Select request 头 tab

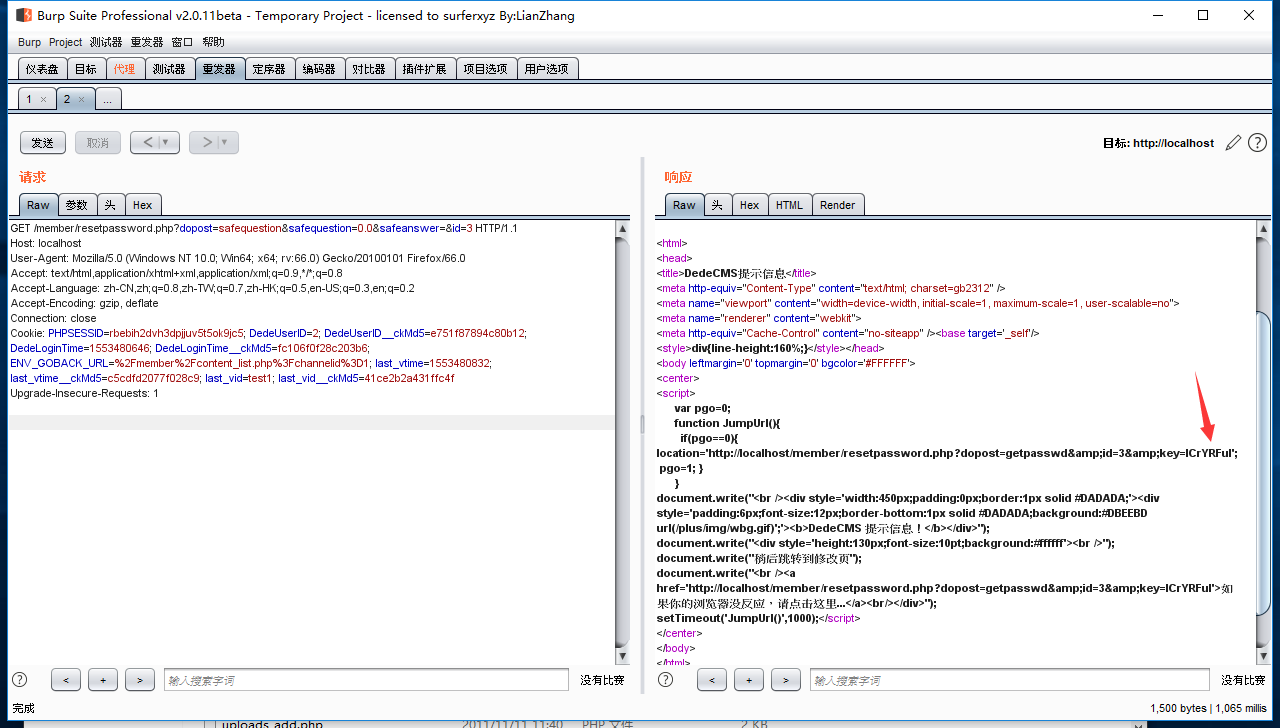coord(110,205)
